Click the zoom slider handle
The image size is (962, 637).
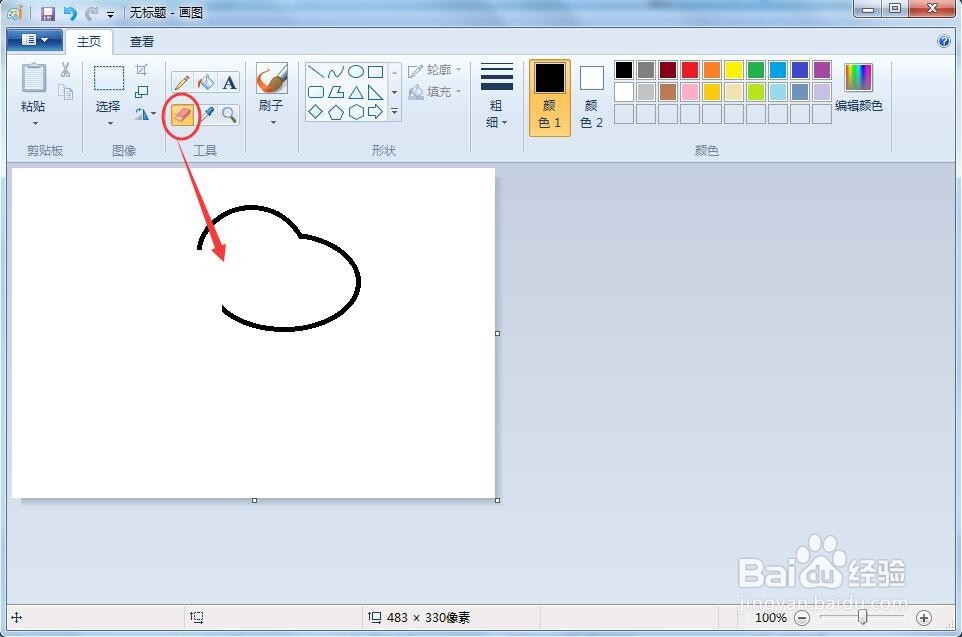pos(862,617)
